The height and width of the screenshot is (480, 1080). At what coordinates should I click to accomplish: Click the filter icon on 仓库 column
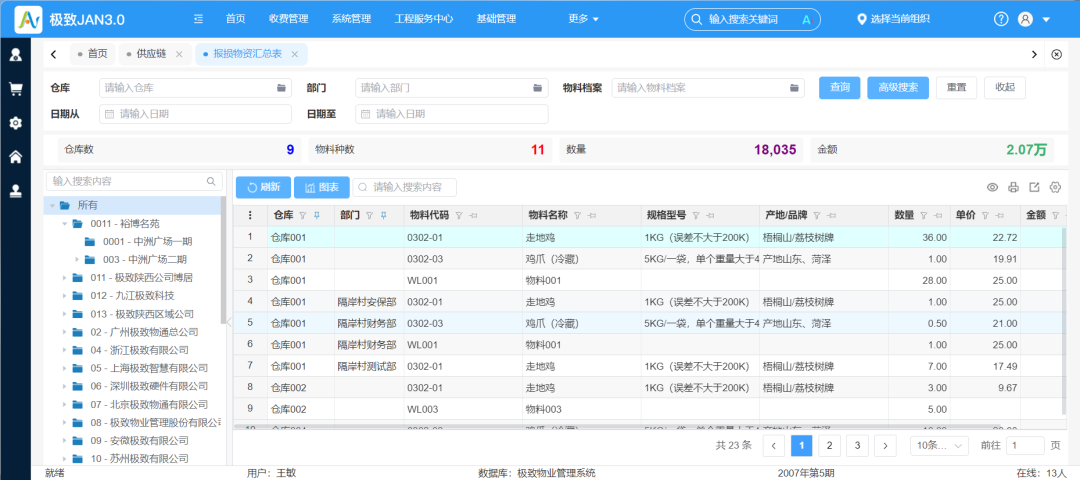(302, 216)
